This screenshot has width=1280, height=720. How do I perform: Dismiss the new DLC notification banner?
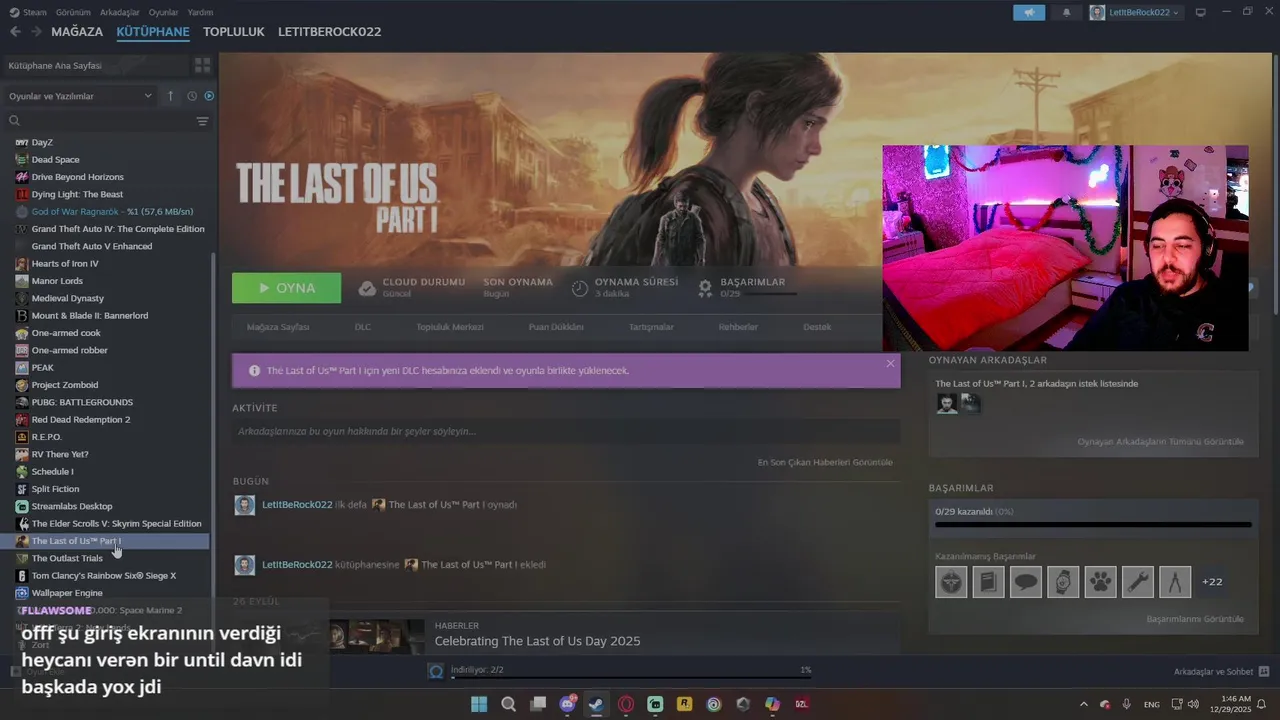pos(890,363)
